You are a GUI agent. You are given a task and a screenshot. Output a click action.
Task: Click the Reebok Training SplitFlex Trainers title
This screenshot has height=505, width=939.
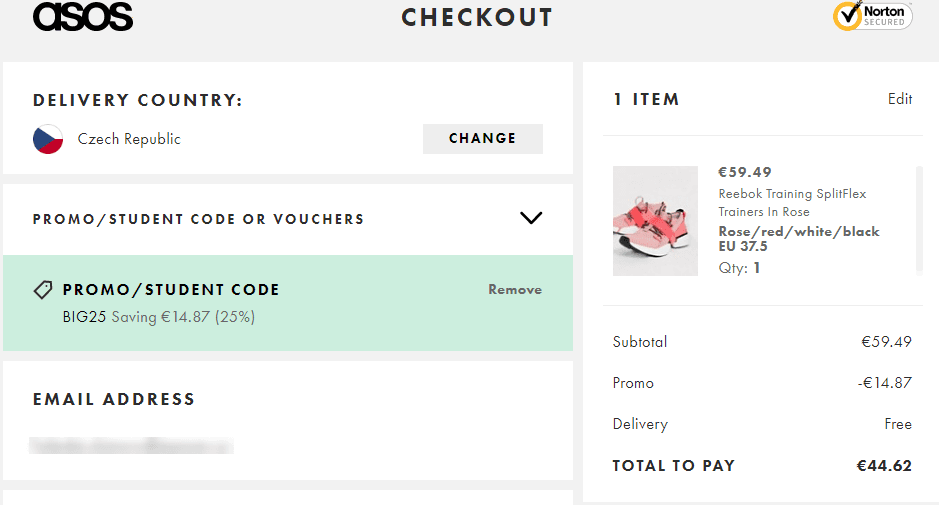(x=792, y=202)
